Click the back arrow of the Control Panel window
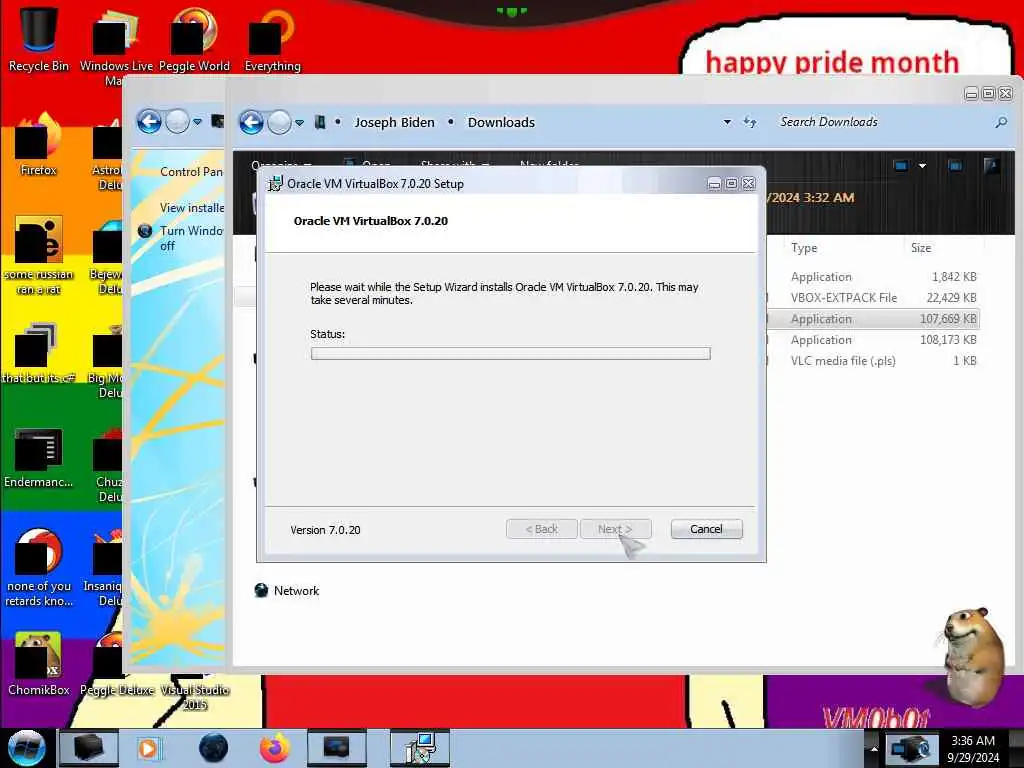 pos(150,121)
